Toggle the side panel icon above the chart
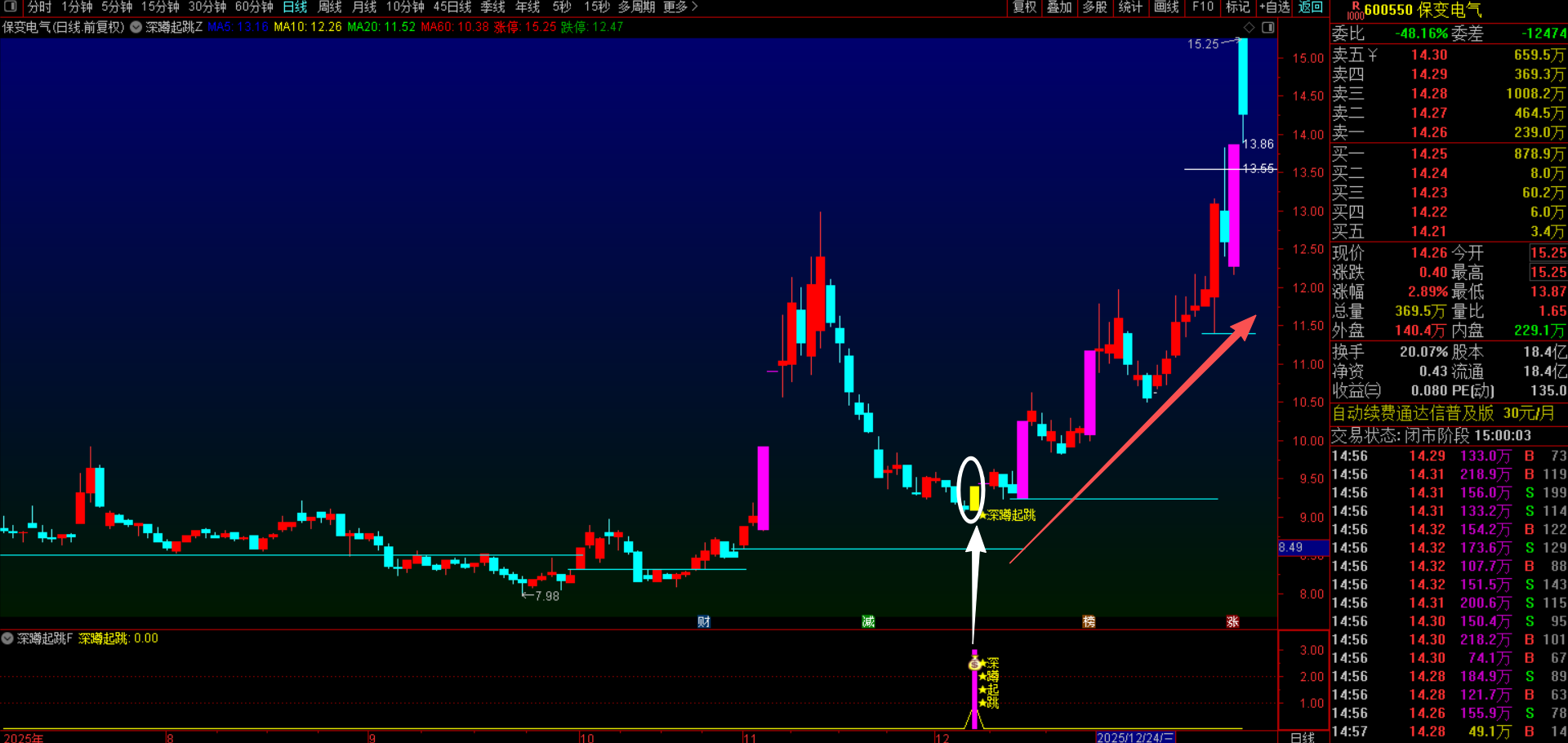 [1267, 28]
